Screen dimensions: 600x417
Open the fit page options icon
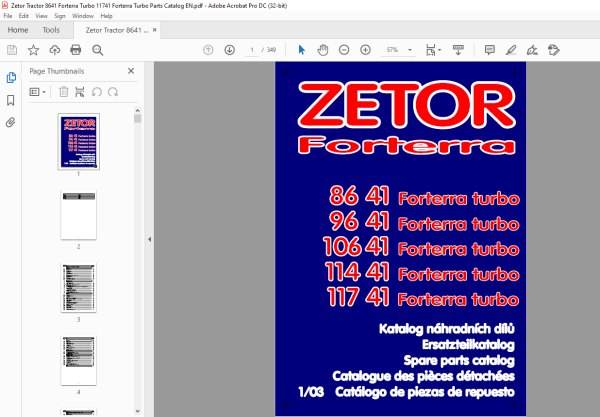(x=433, y=50)
